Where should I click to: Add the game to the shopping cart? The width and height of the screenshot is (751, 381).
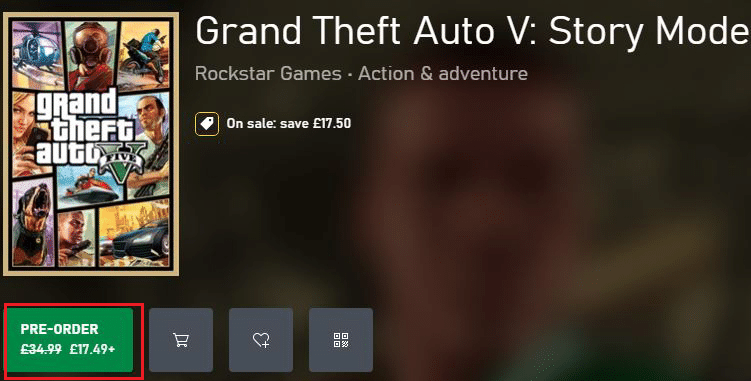pyautogui.click(x=181, y=340)
